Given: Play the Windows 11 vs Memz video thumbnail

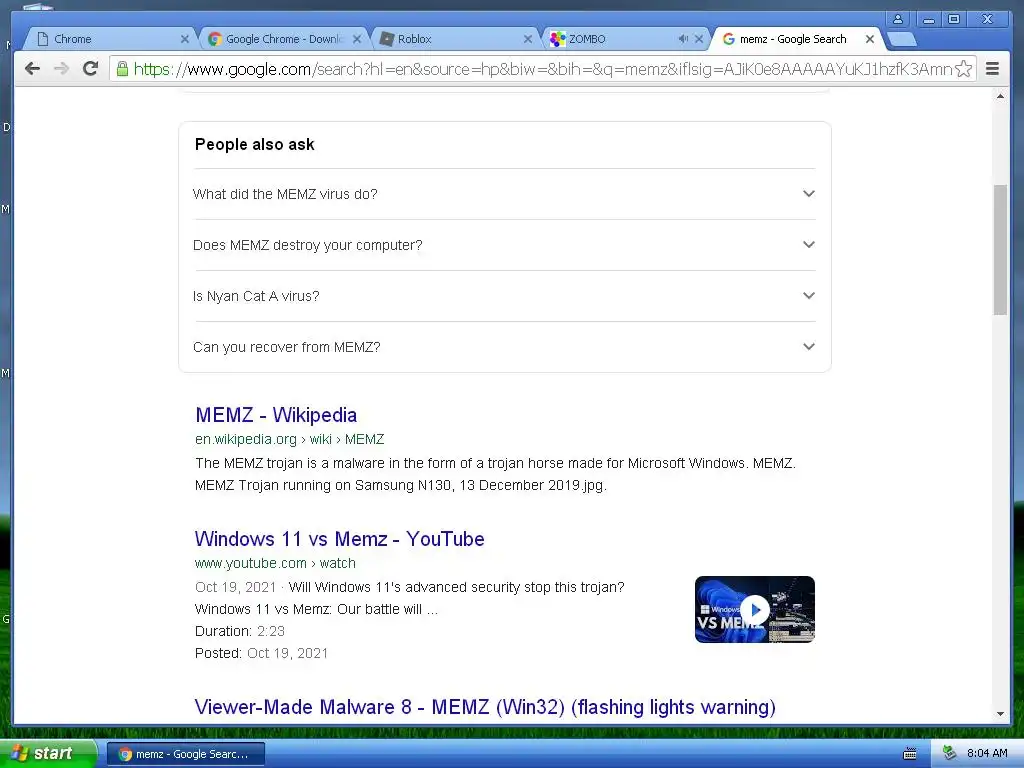Looking at the screenshot, I should point(755,609).
